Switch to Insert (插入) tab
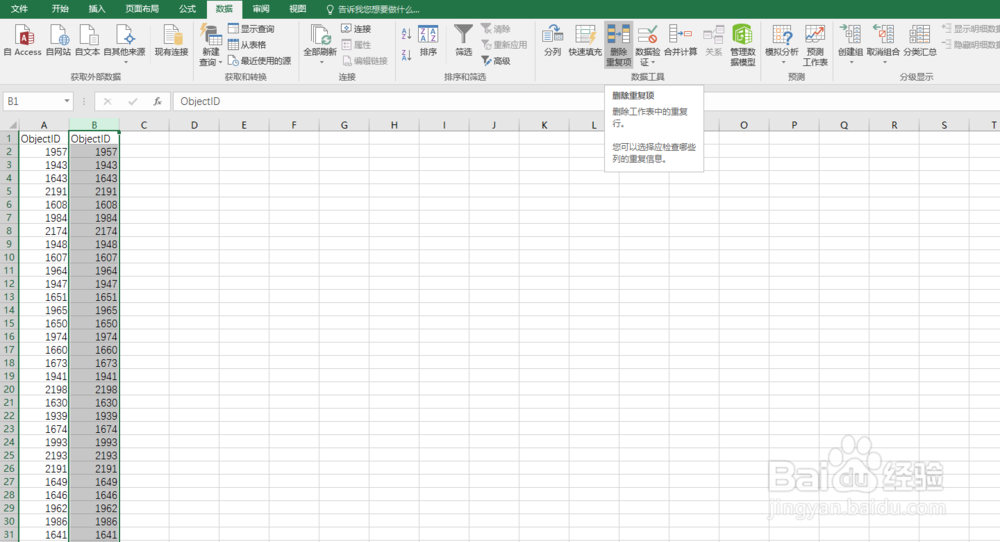The width and height of the screenshot is (1000, 542). (96, 9)
